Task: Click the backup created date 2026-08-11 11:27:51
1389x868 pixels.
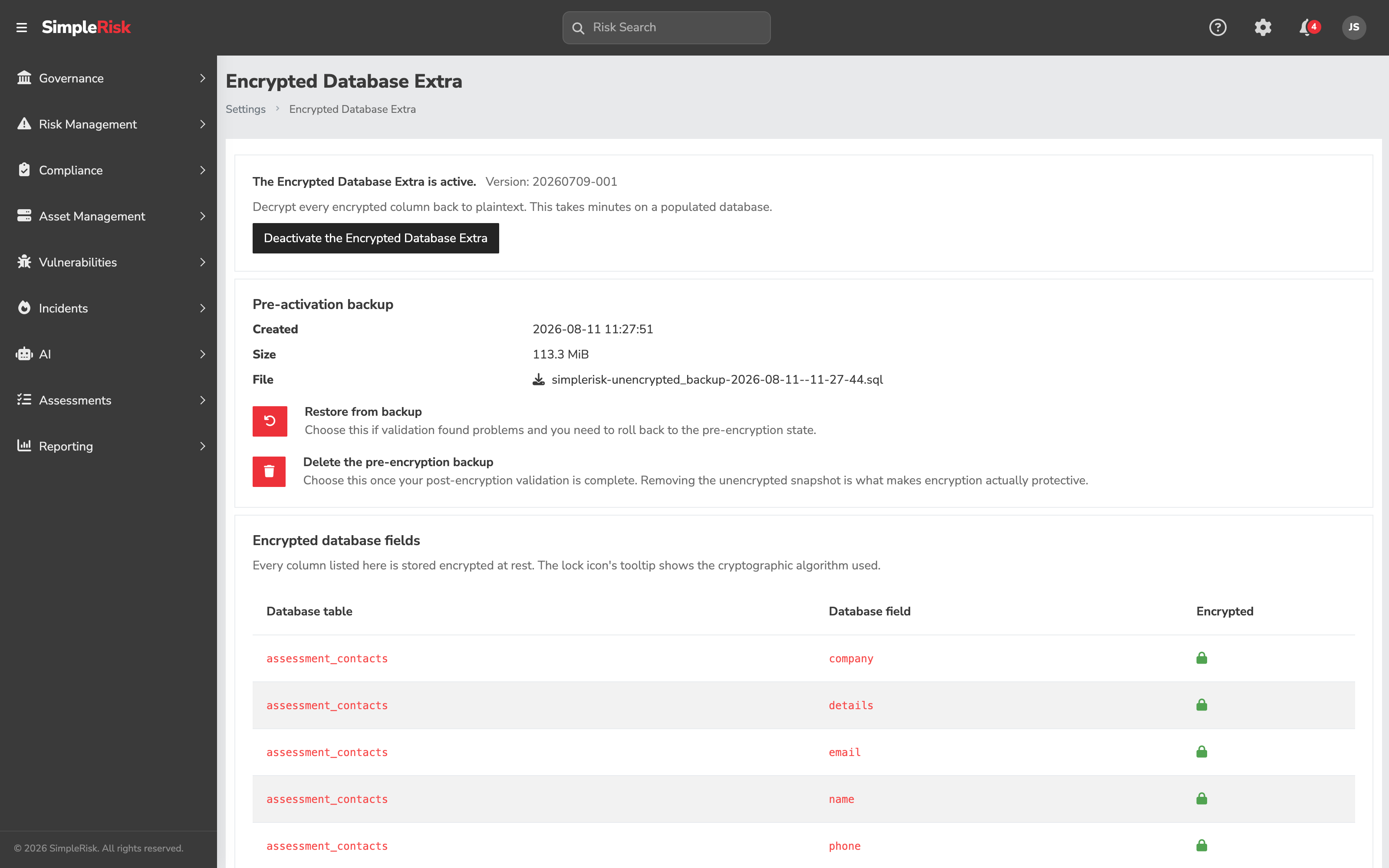Action: pos(592,329)
